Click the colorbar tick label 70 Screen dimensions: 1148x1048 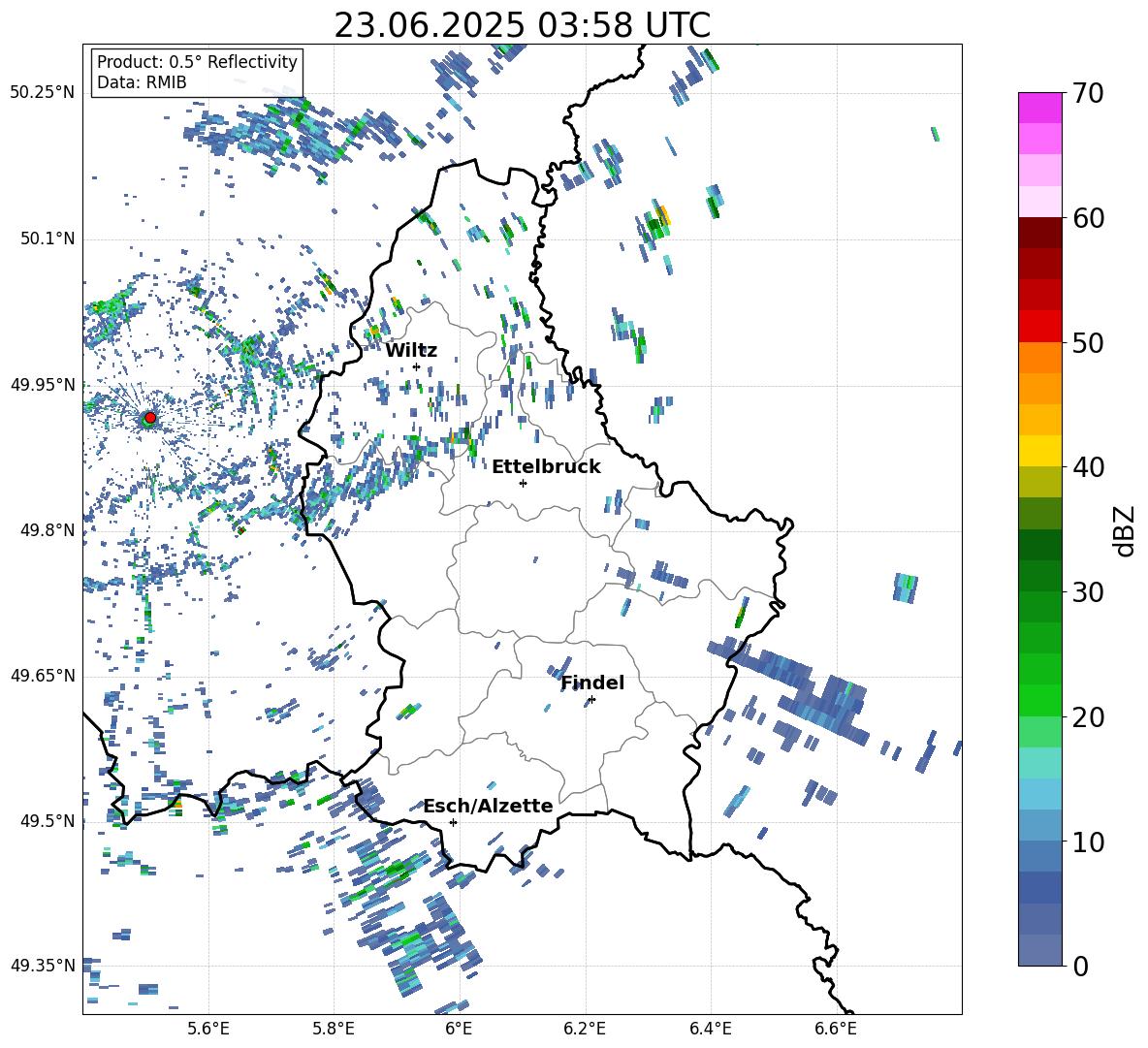point(1088,94)
